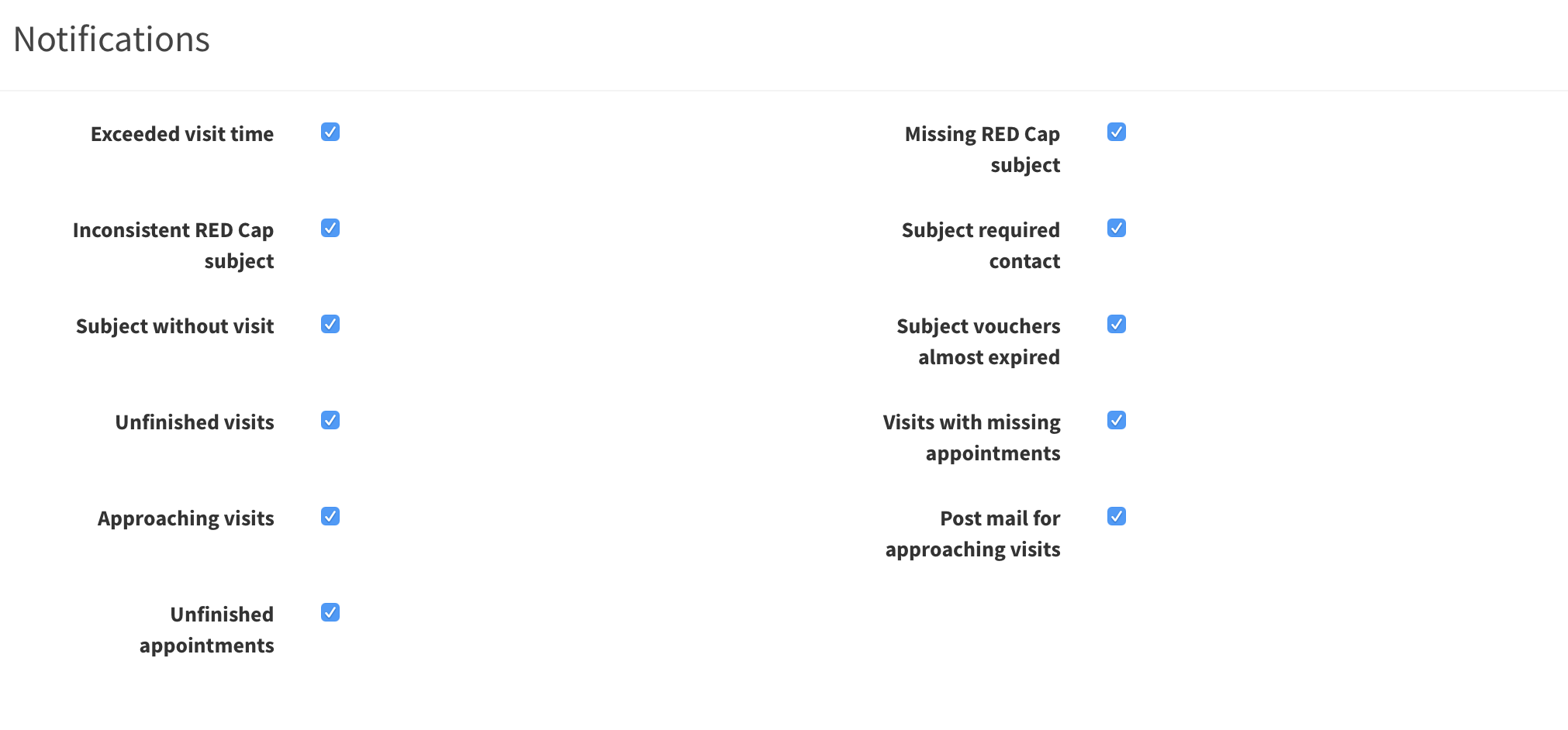
Task: Click the 'Missing RED Cap subject' label text
Action: tap(983, 149)
